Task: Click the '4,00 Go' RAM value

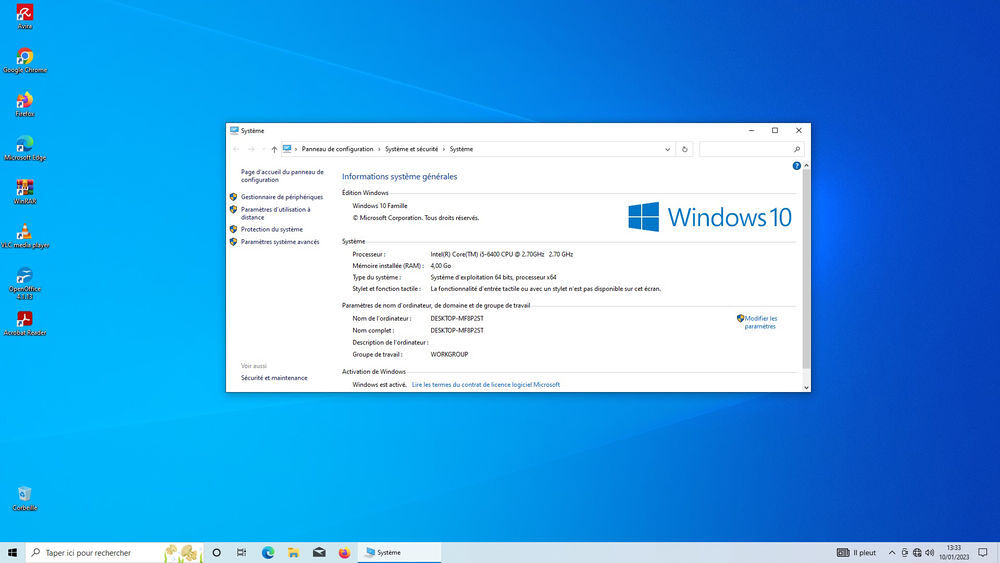Action: pyautogui.click(x=441, y=266)
